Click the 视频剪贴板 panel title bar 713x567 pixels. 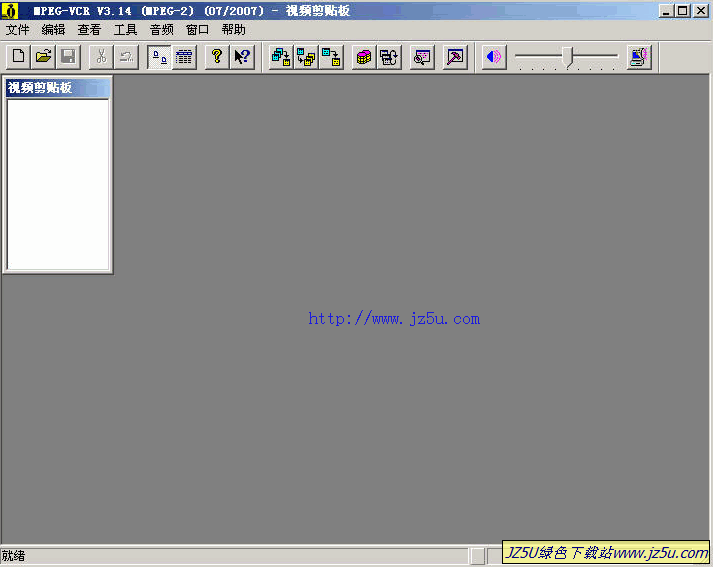coord(58,88)
